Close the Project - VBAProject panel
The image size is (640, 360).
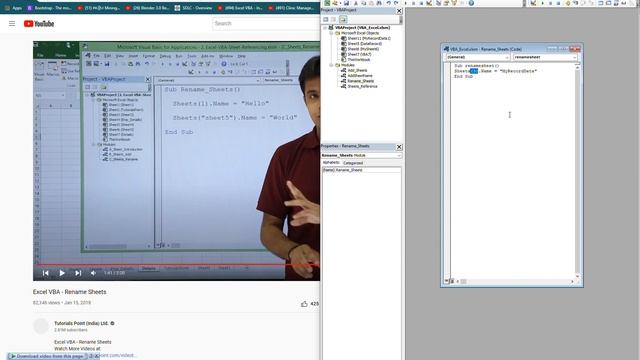[x=399, y=11]
